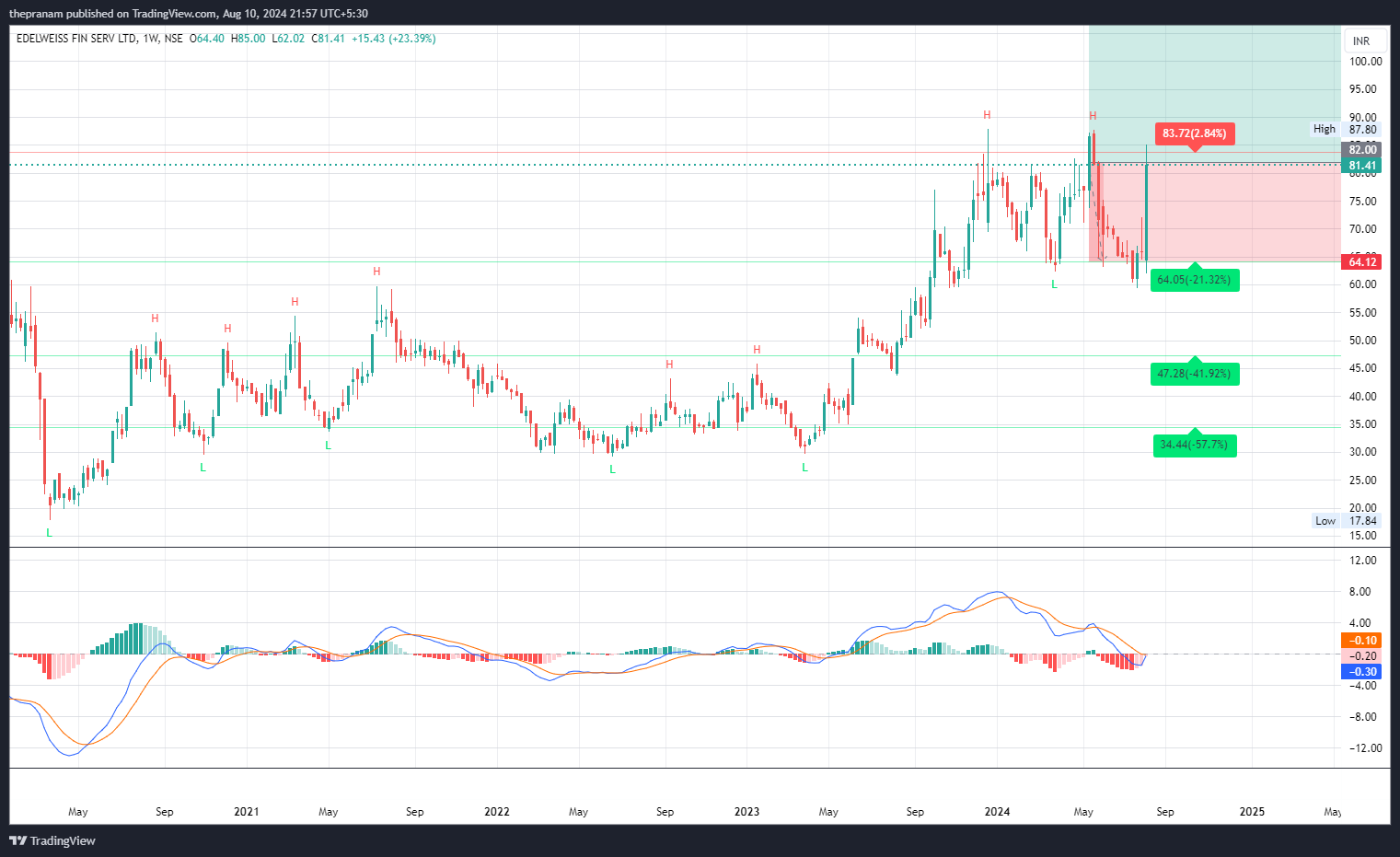Image resolution: width=1400 pixels, height=857 pixels.
Task: Click the blue -0.30 MACD value tag
Action: 1362,672
